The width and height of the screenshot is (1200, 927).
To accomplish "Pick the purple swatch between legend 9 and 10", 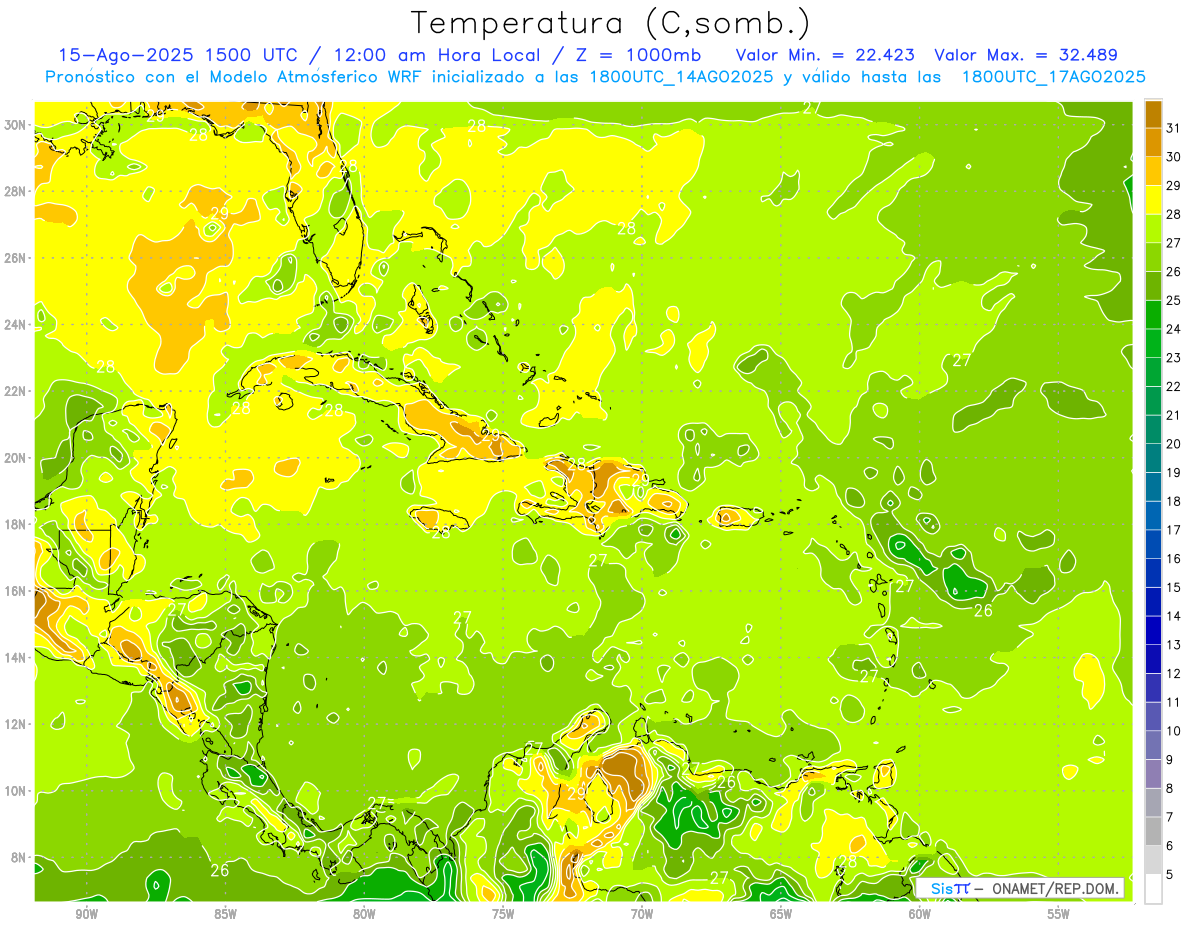I will [x=1153, y=745].
